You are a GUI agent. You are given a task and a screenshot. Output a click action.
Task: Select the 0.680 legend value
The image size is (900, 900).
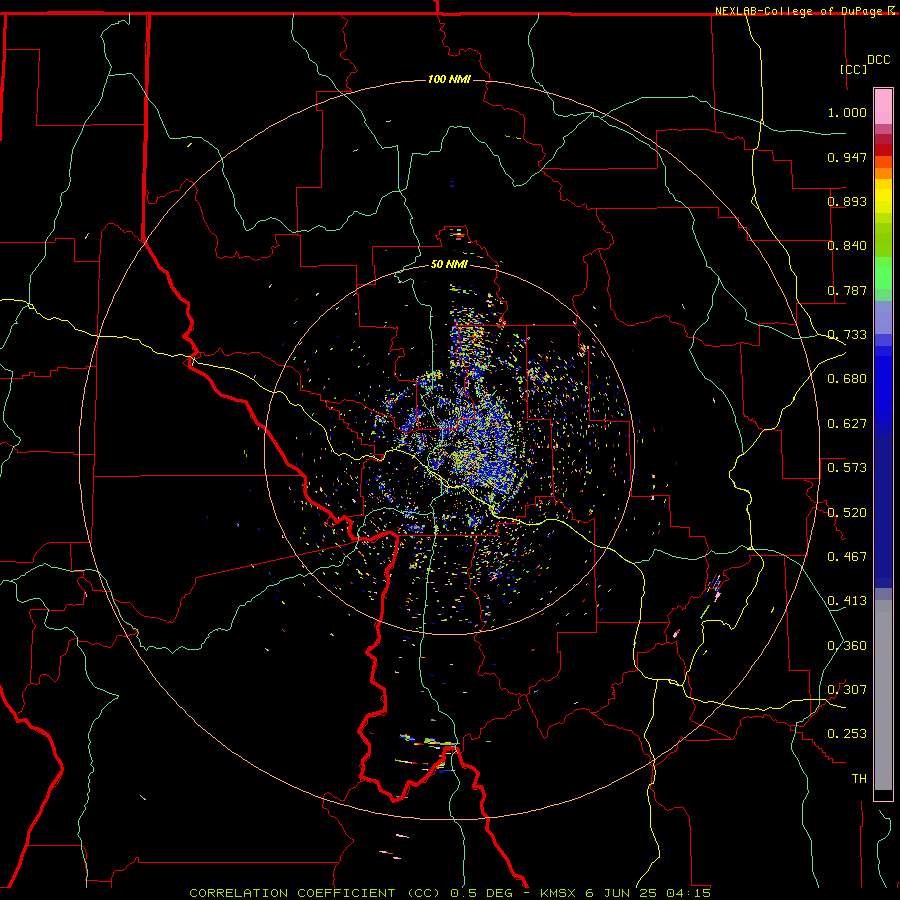[x=847, y=379]
